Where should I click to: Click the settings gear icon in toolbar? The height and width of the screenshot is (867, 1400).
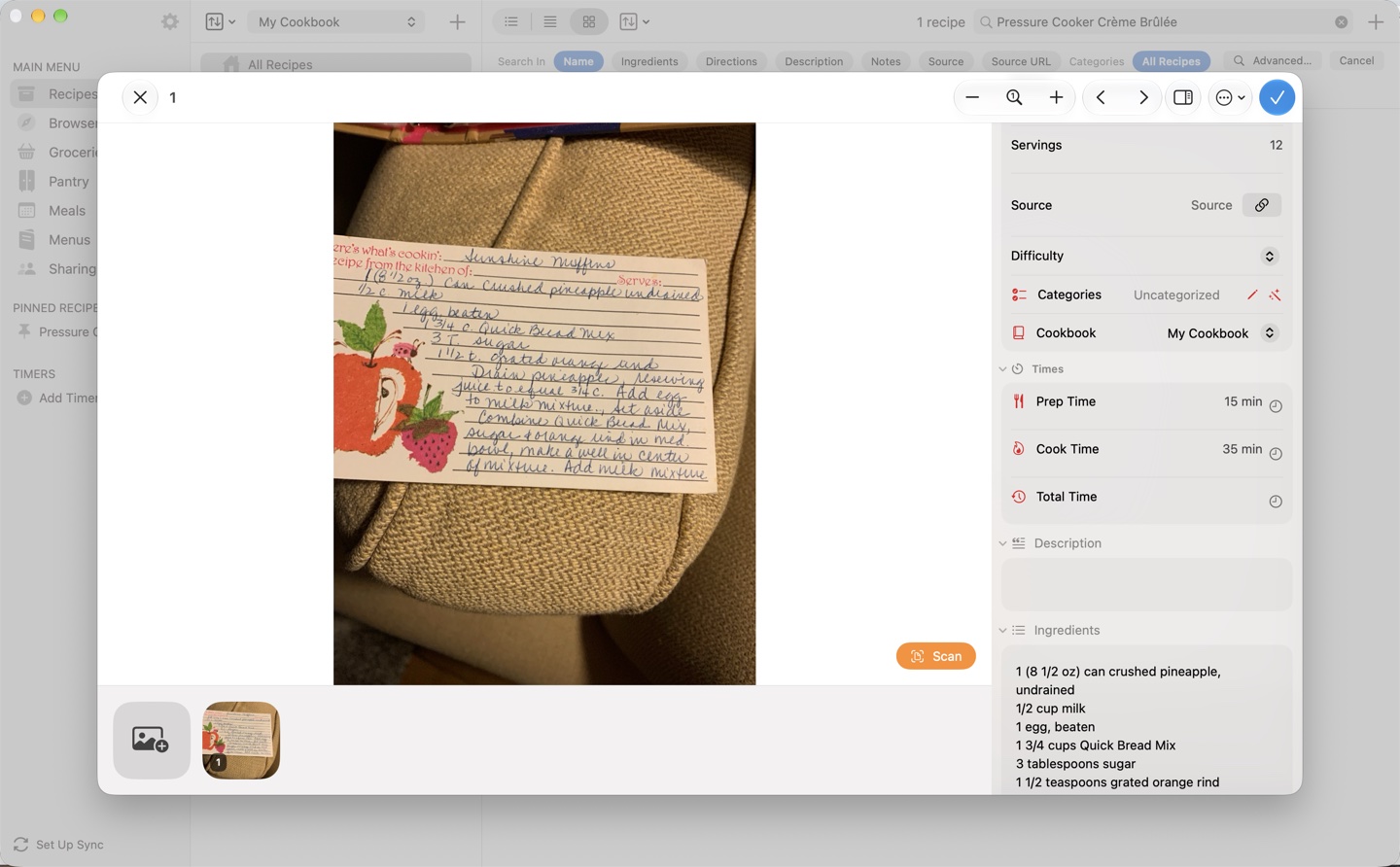[x=170, y=21]
